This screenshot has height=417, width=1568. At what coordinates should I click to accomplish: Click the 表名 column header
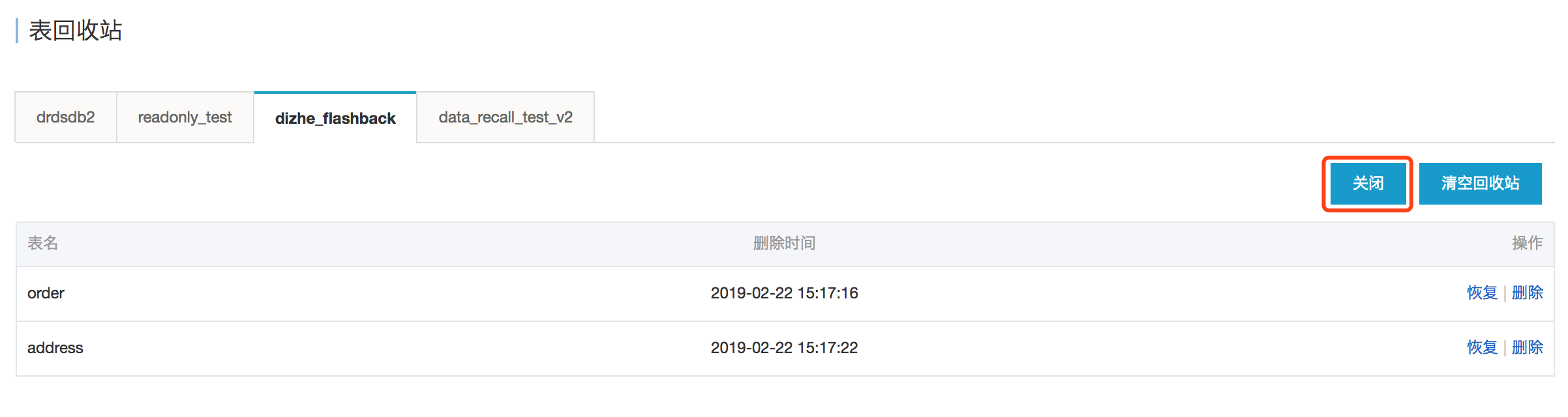point(43,243)
